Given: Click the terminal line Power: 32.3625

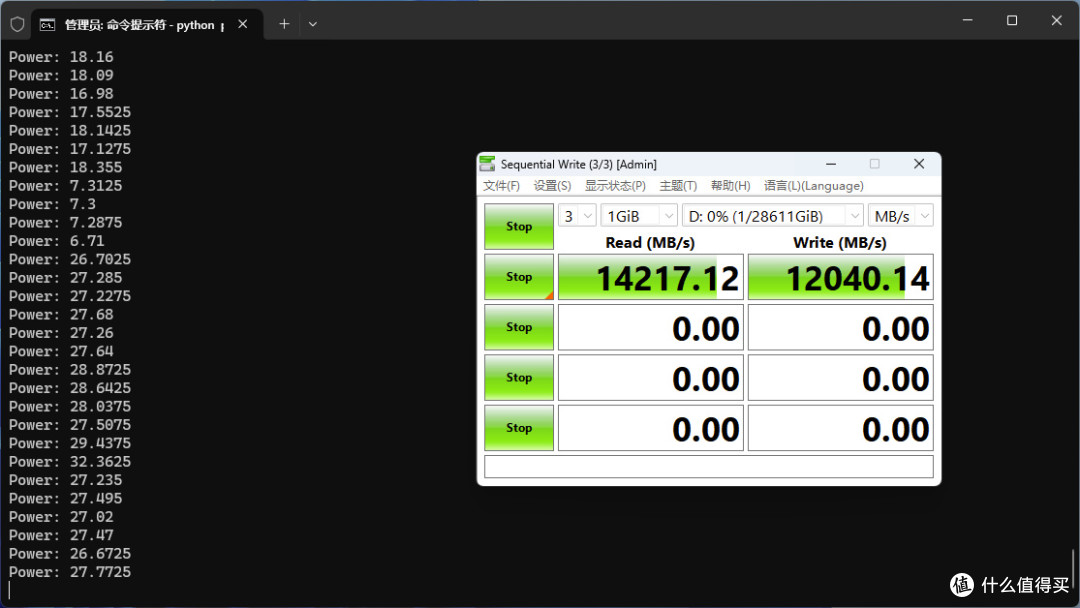Looking at the screenshot, I should point(70,461).
